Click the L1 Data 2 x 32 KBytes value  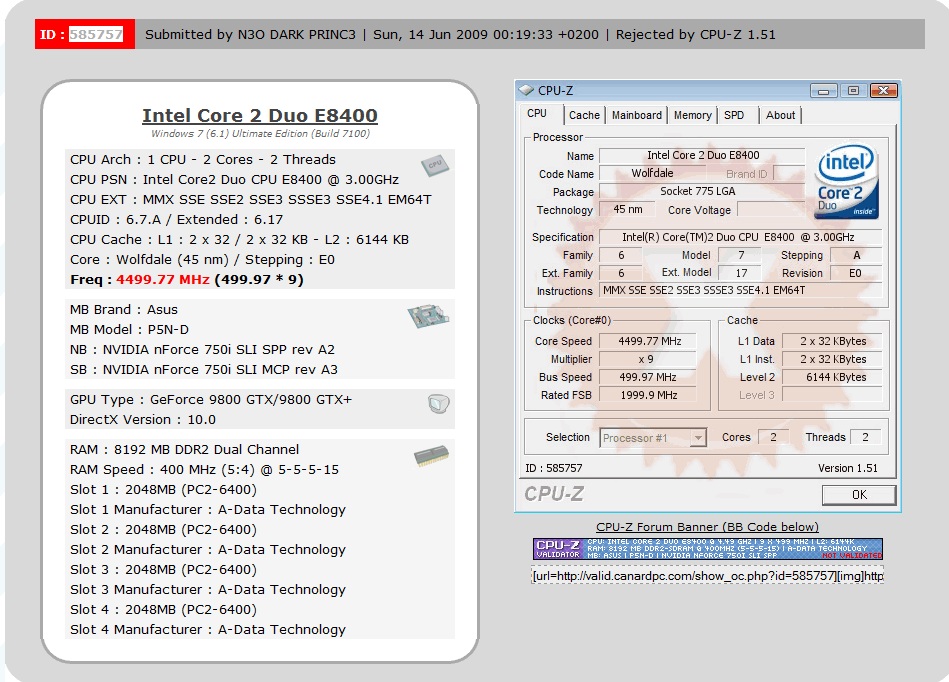[832, 341]
